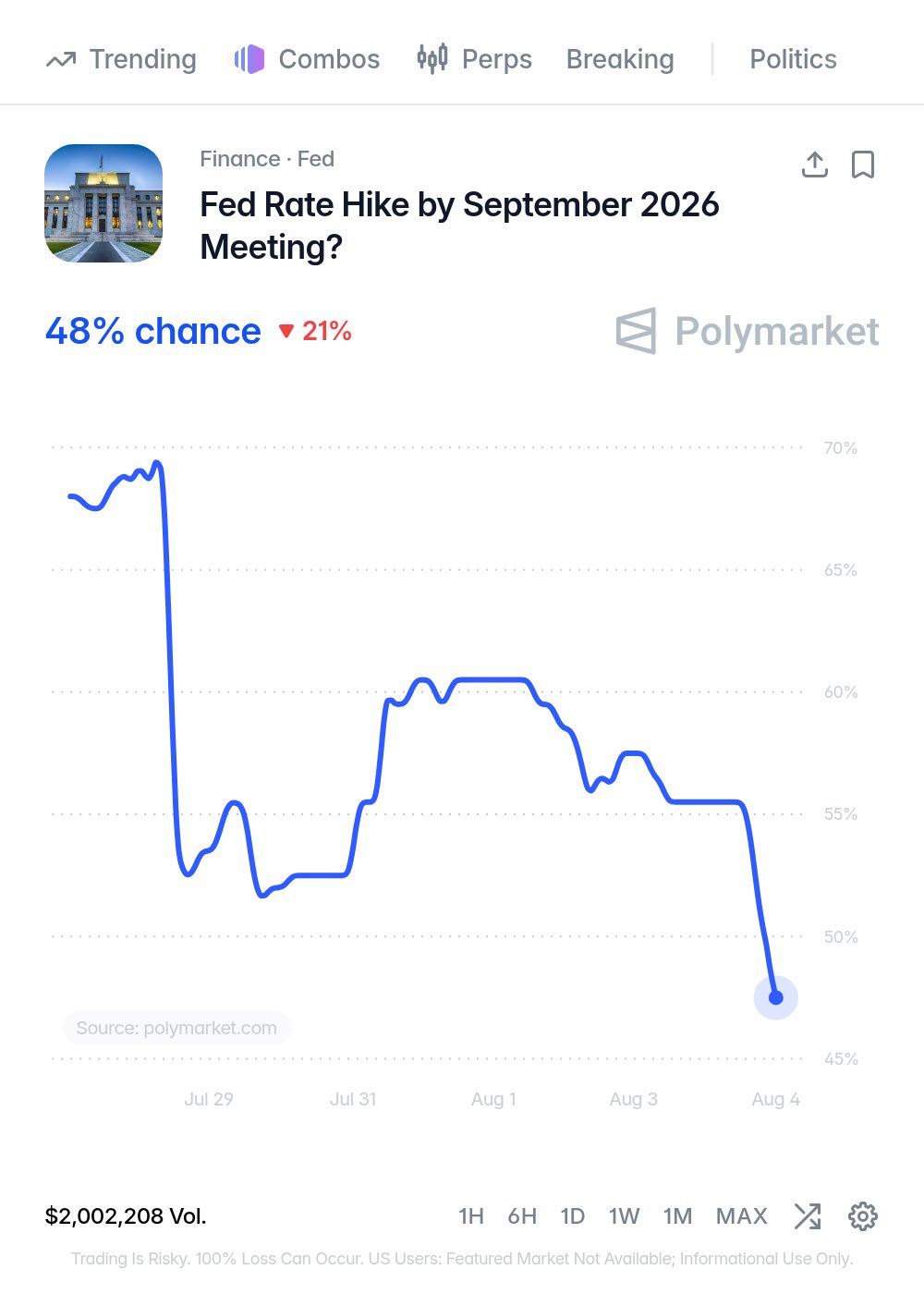This screenshot has height=1294, width=924.
Task: Choose the 1M chart range
Action: (x=677, y=1216)
